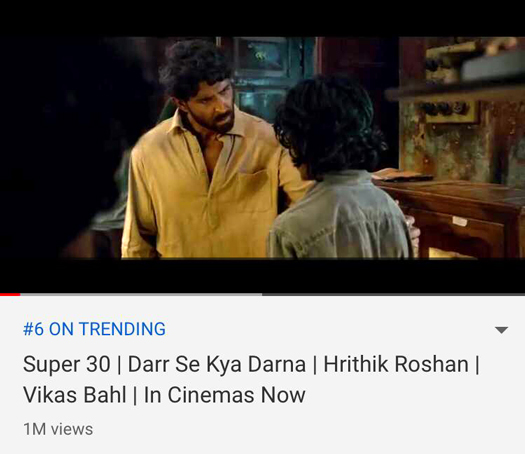Click the bottom black letterbox bar above progress

(262, 276)
